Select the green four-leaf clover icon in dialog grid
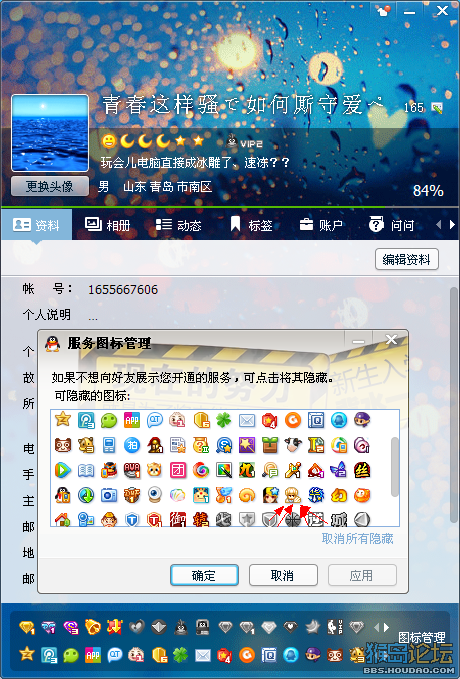Screen dimensions: 460x679 tap(224, 420)
